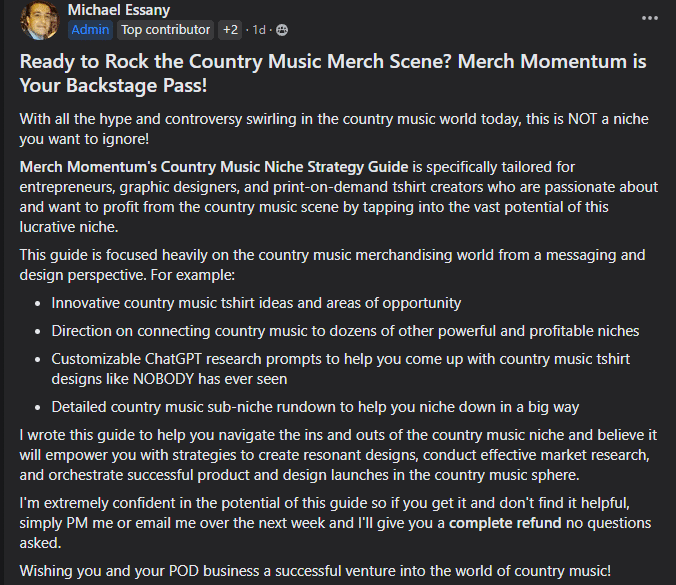Click the audience privacy icon beside 1d
The width and height of the screenshot is (676, 585).
(x=282, y=30)
